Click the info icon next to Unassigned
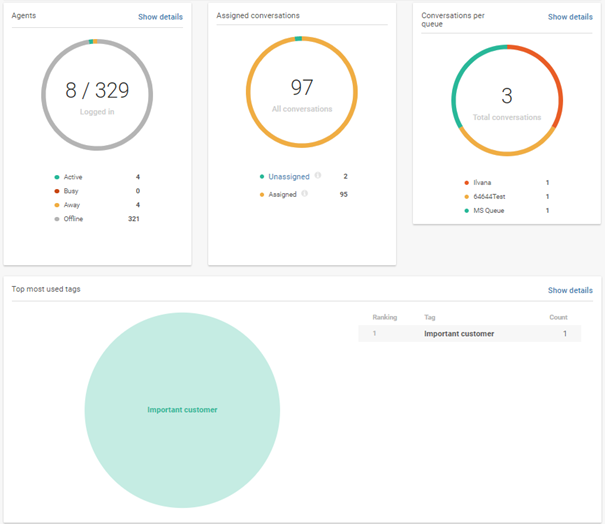 318,176
